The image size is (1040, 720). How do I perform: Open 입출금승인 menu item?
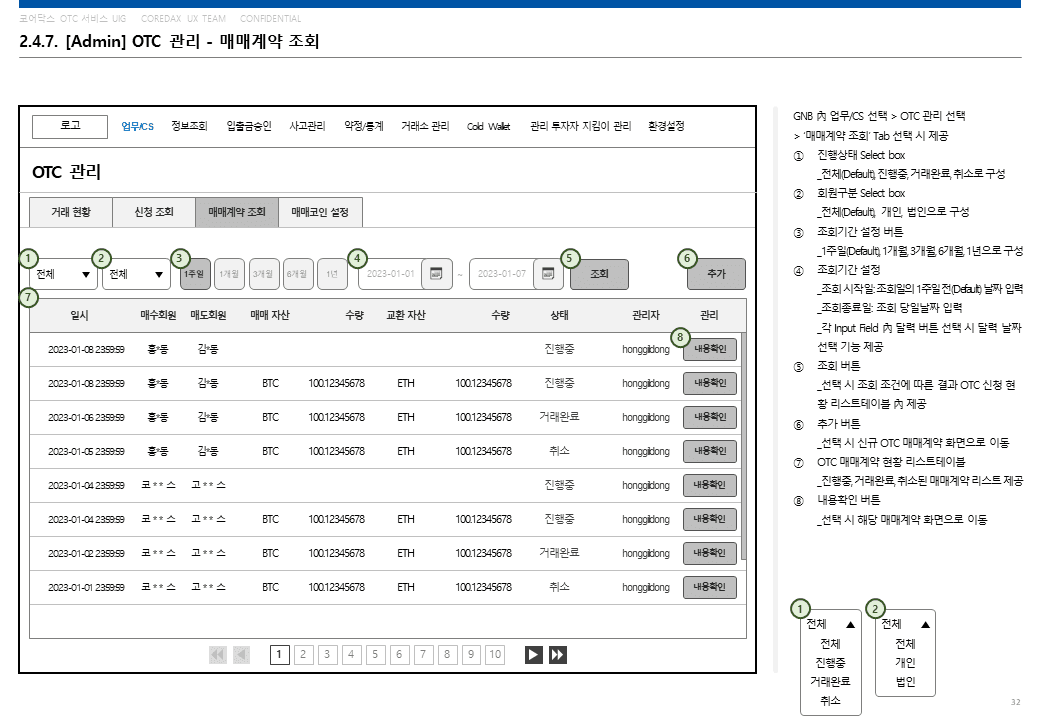(x=249, y=126)
